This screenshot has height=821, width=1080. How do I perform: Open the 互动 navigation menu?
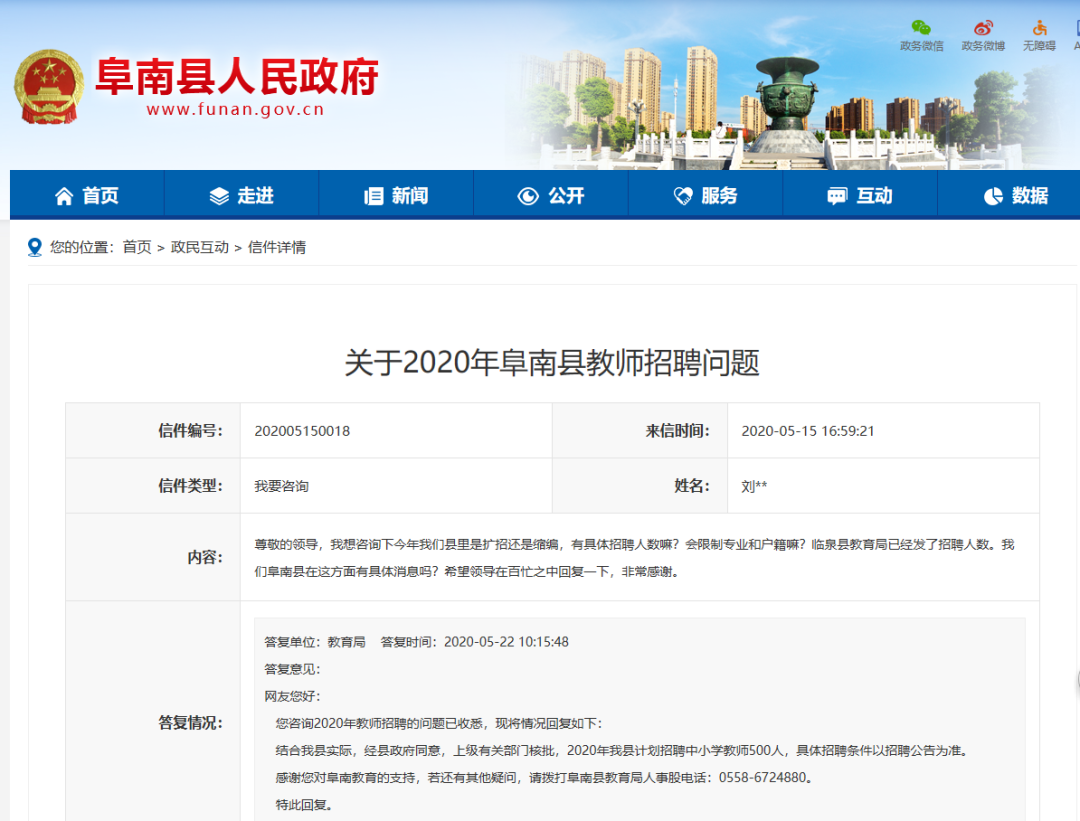click(860, 196)
